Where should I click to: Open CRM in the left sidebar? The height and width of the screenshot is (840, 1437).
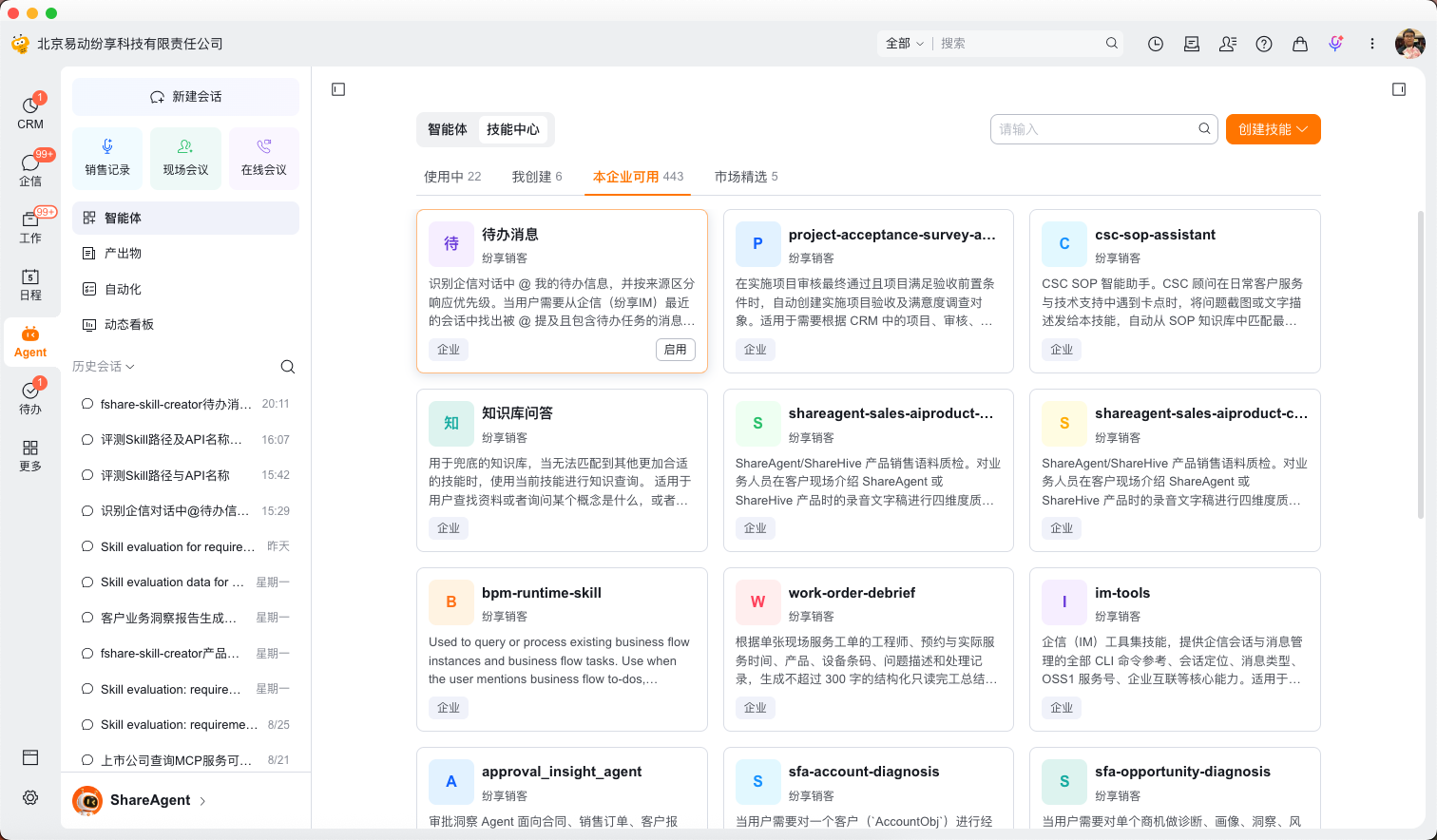(30, 113)
